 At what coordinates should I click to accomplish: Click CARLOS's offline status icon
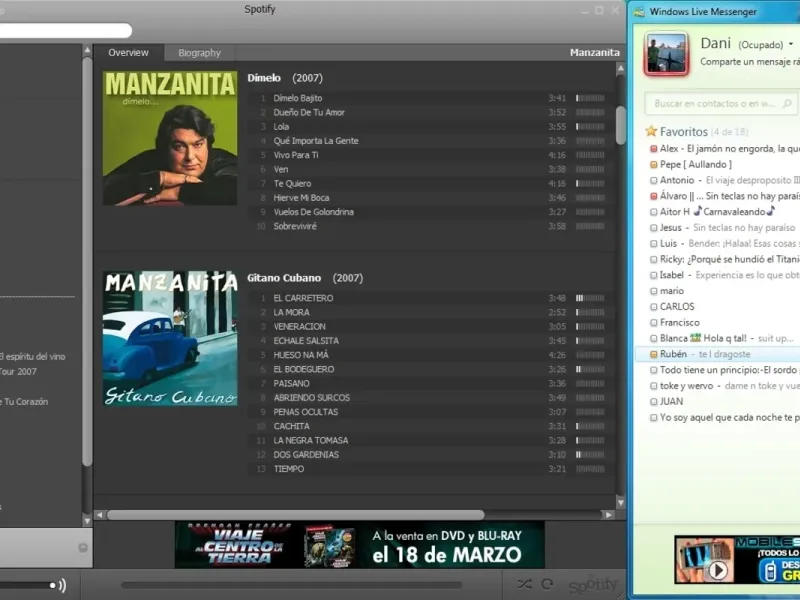pos(653,307)
